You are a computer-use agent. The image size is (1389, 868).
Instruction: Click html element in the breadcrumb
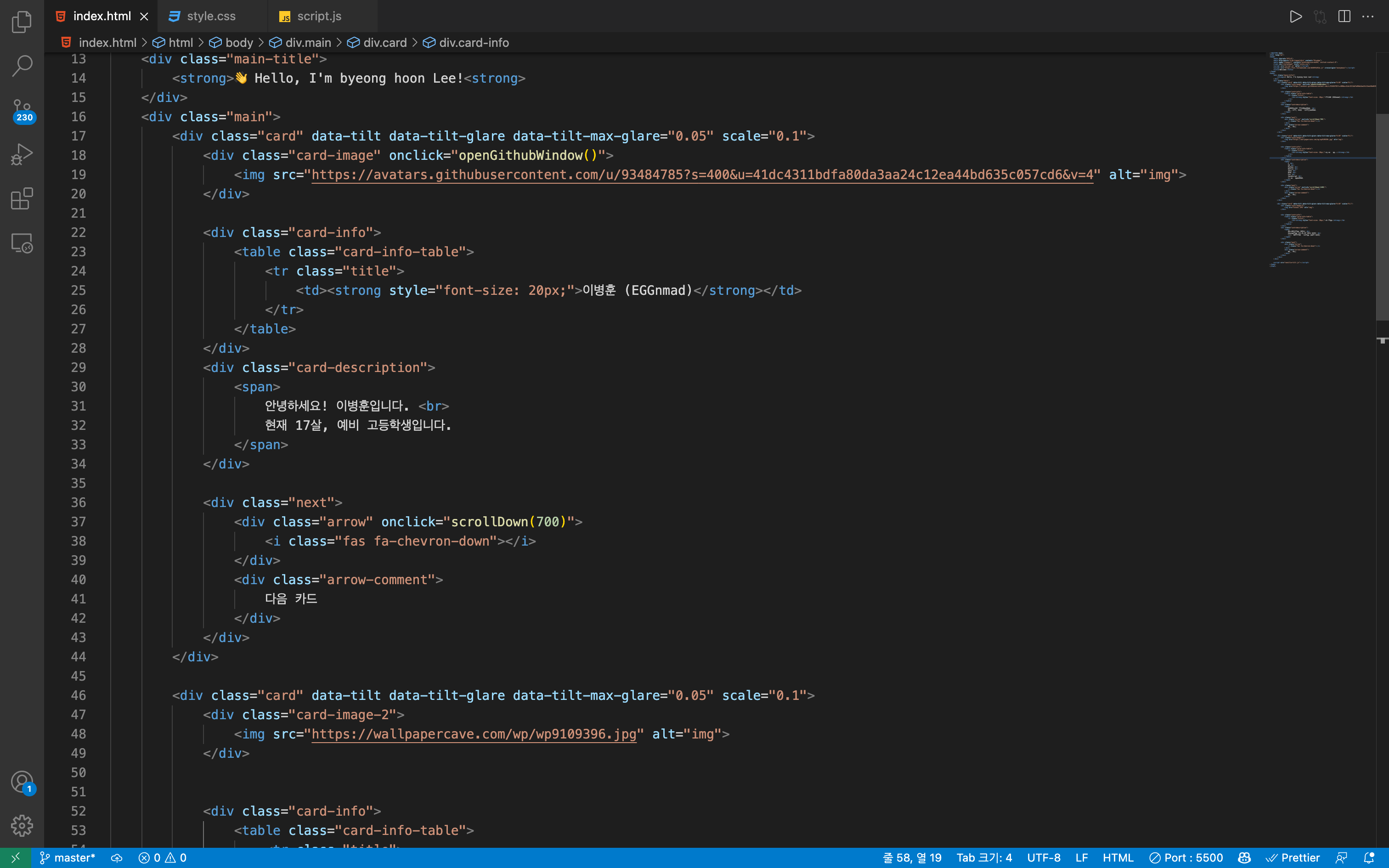click(x=180, y=42)
